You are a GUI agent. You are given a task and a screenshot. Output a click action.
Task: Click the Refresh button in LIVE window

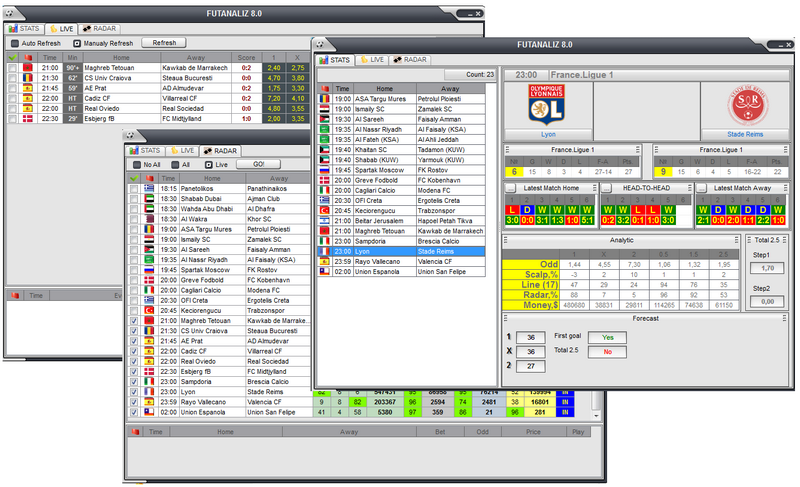(164, 43)
